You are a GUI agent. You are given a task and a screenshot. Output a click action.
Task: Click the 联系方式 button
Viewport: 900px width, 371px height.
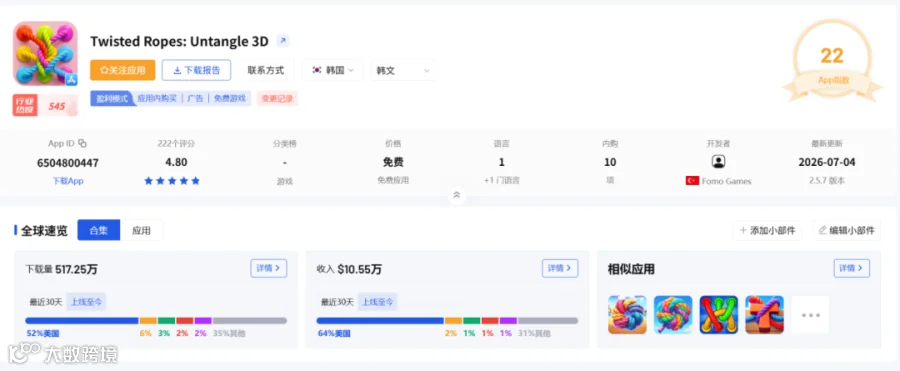[266, 70]
